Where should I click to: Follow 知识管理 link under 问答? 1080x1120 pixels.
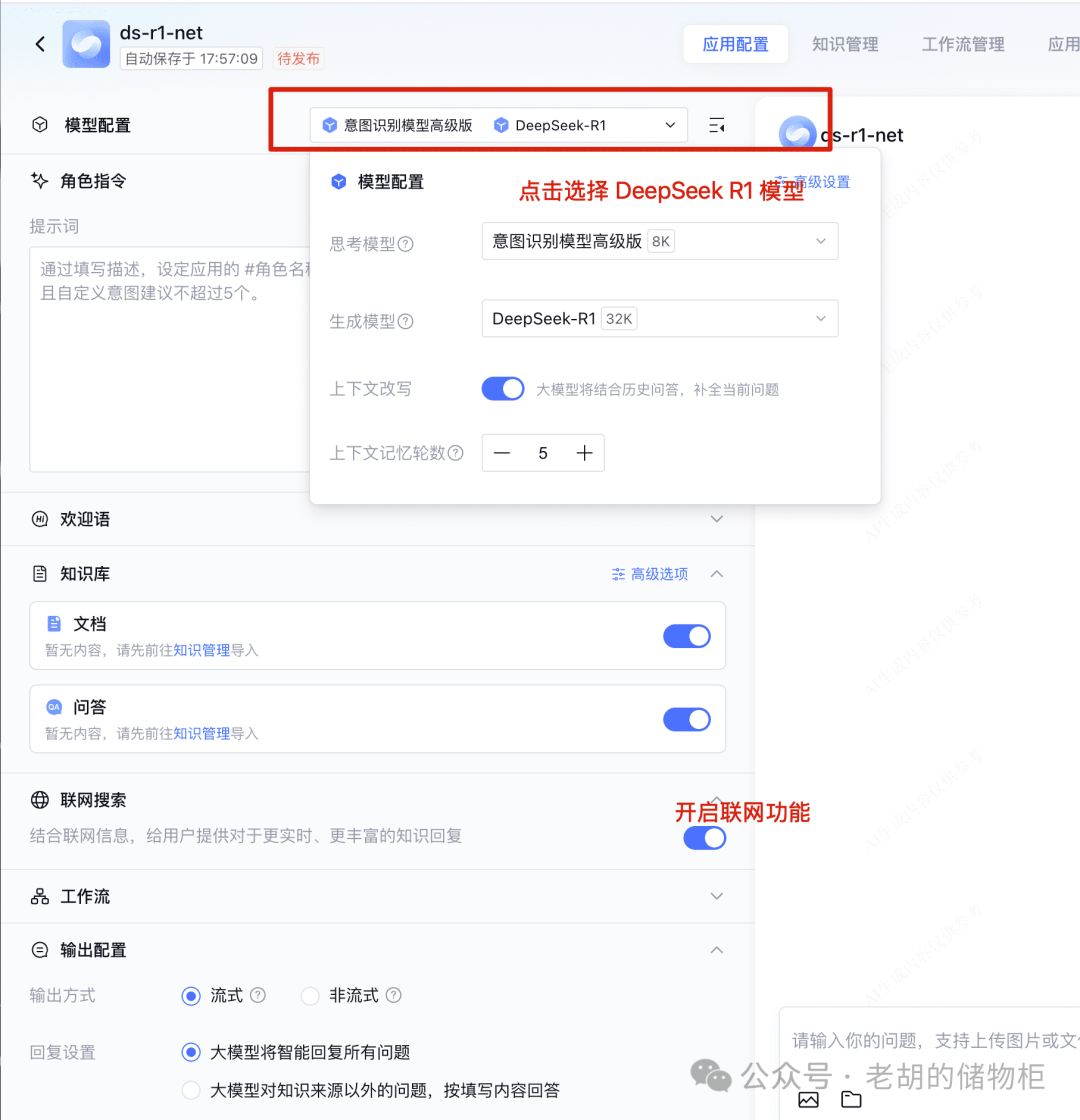pos(201,734)
